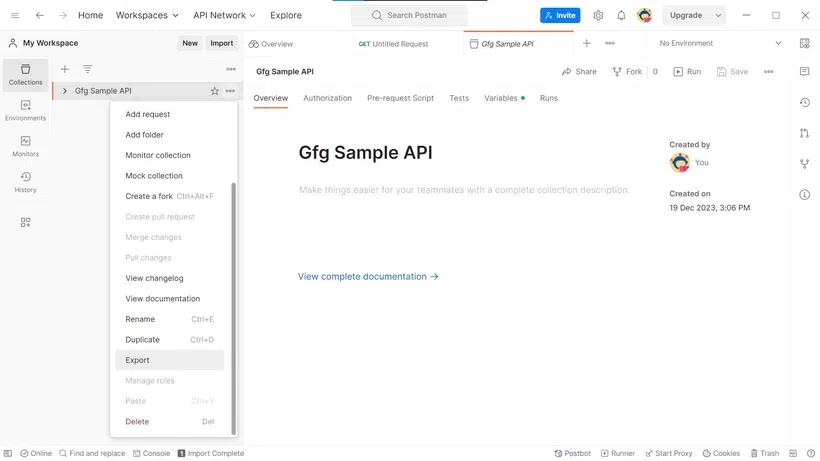Select Export from context menu

[169, 360]
